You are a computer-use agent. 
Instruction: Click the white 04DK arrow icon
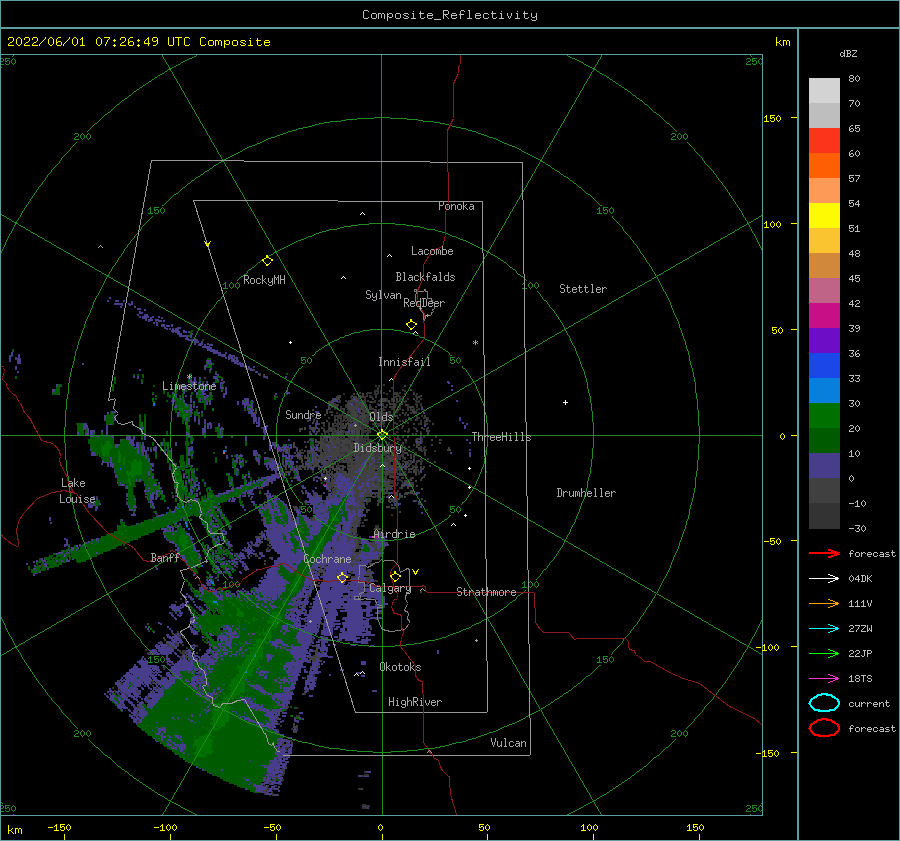point(824,579)
